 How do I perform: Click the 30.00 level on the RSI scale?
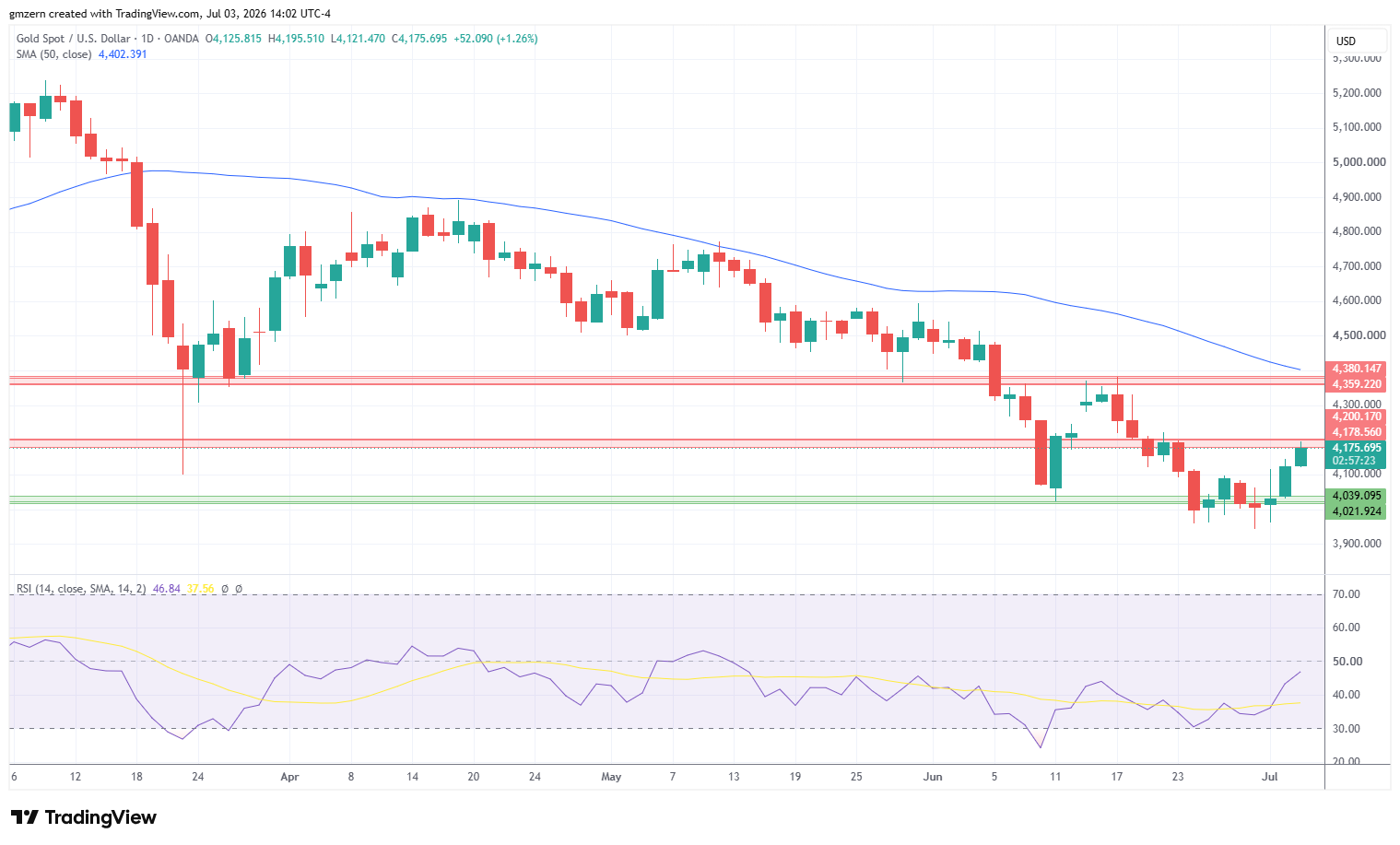tap(1347, 729)
